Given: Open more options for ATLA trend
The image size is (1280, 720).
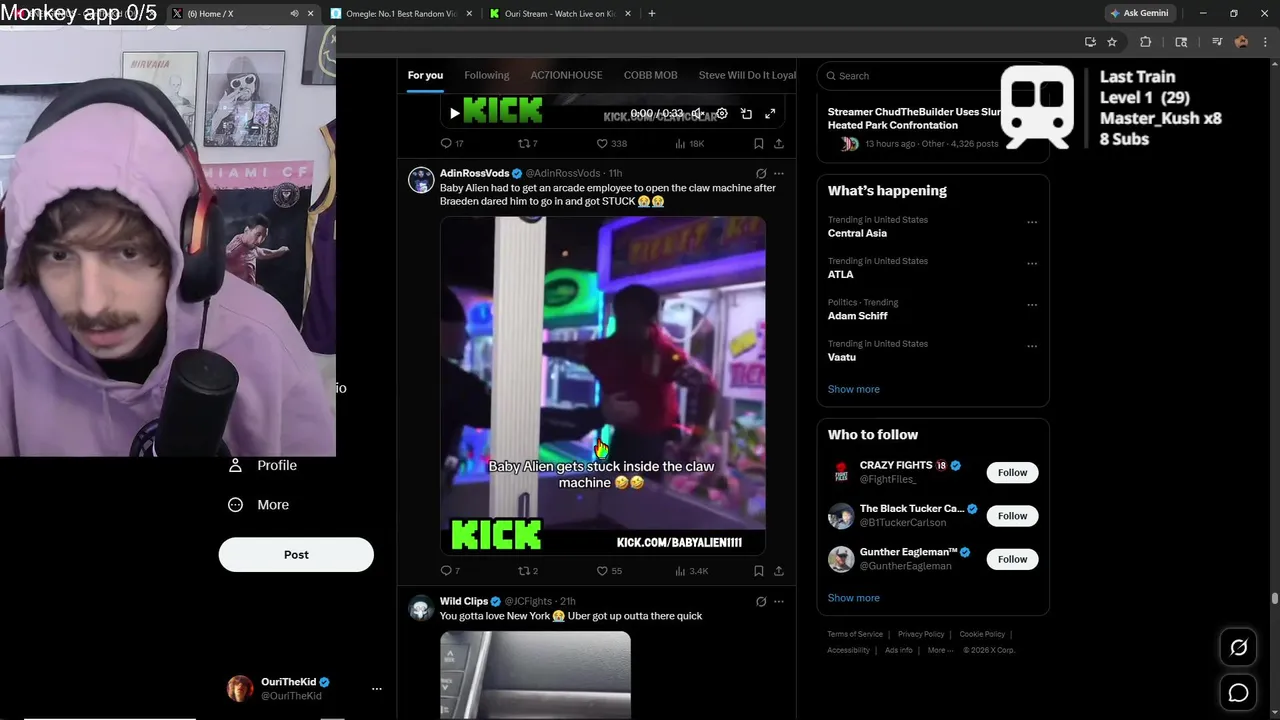Looking at the screenshot, I should pyautogui.click(x=1032, y=264).
